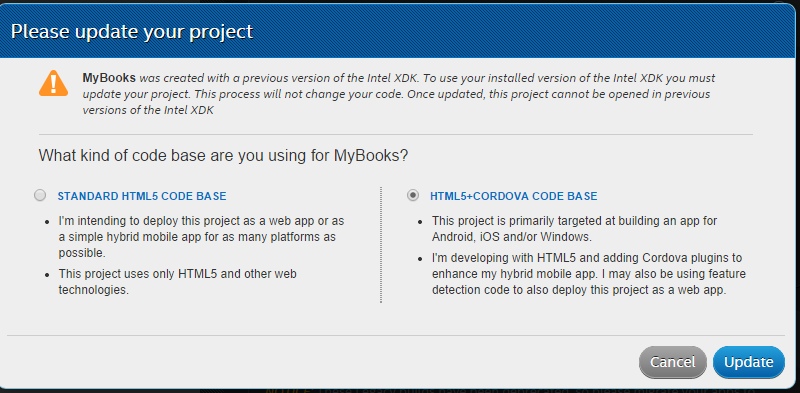The height and width of the screenshot is (393, 800).
Task: Cancel the project update dialog
Action: [672, 362]
